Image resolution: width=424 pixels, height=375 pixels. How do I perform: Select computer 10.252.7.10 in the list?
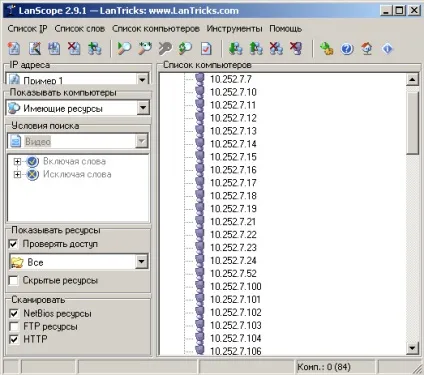tap(233, 92)
